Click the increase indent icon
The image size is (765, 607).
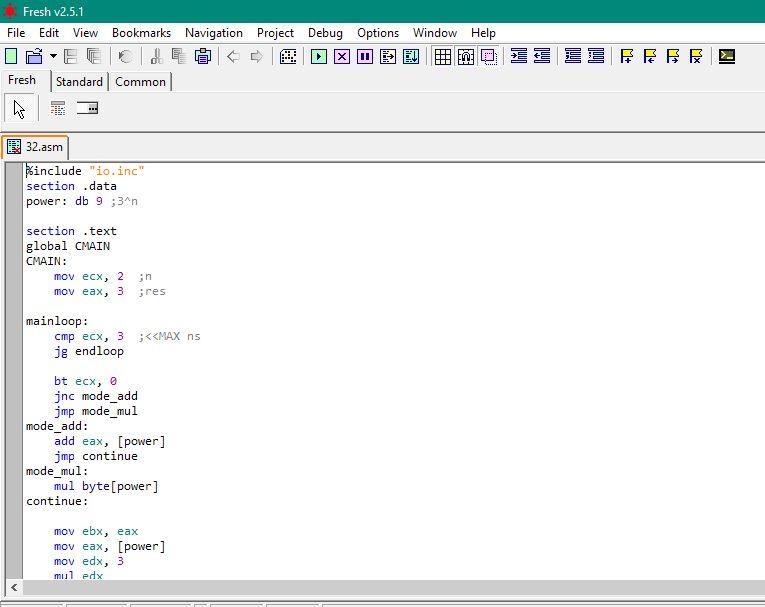pyautogui.click(x=519, y=57)
